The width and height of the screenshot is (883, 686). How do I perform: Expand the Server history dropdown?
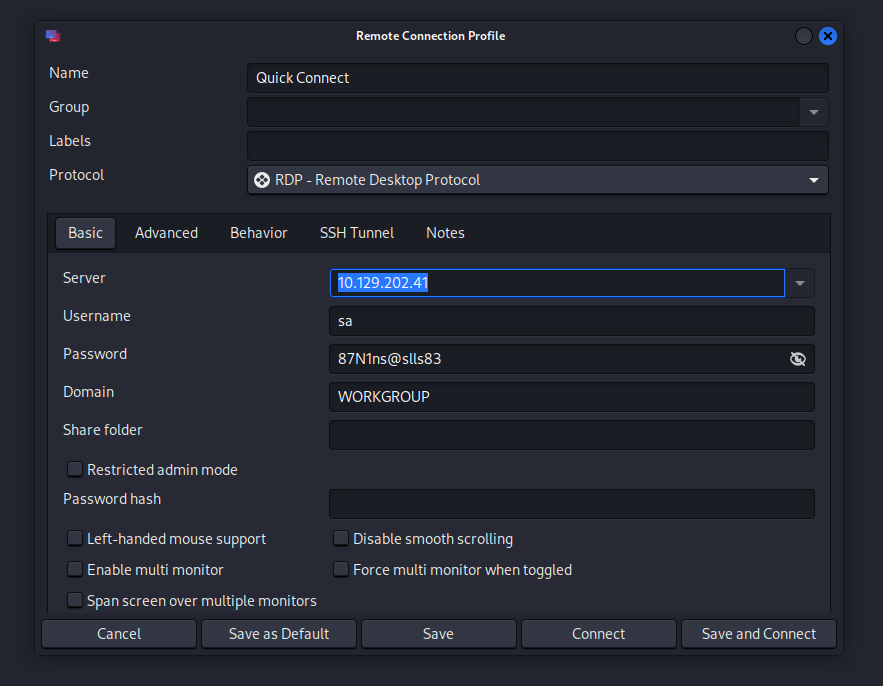click(800, 284)
